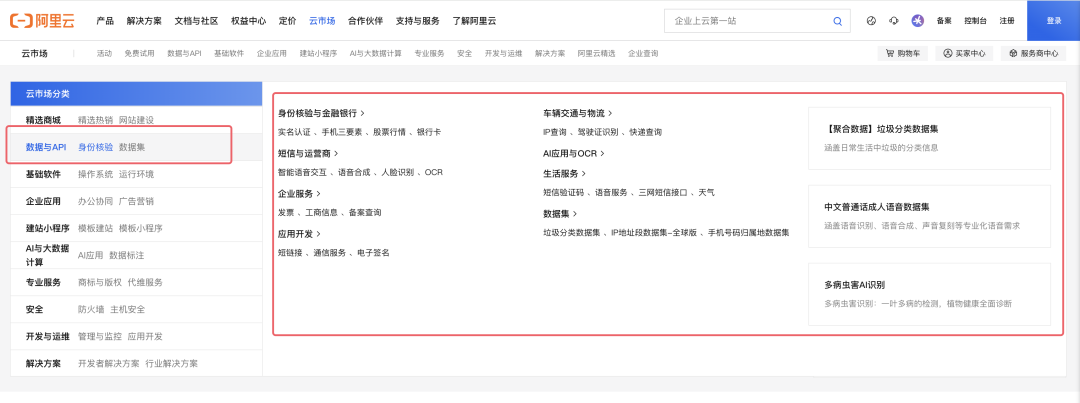Open the 购物车 shopping cart

(x=902, y=53)
